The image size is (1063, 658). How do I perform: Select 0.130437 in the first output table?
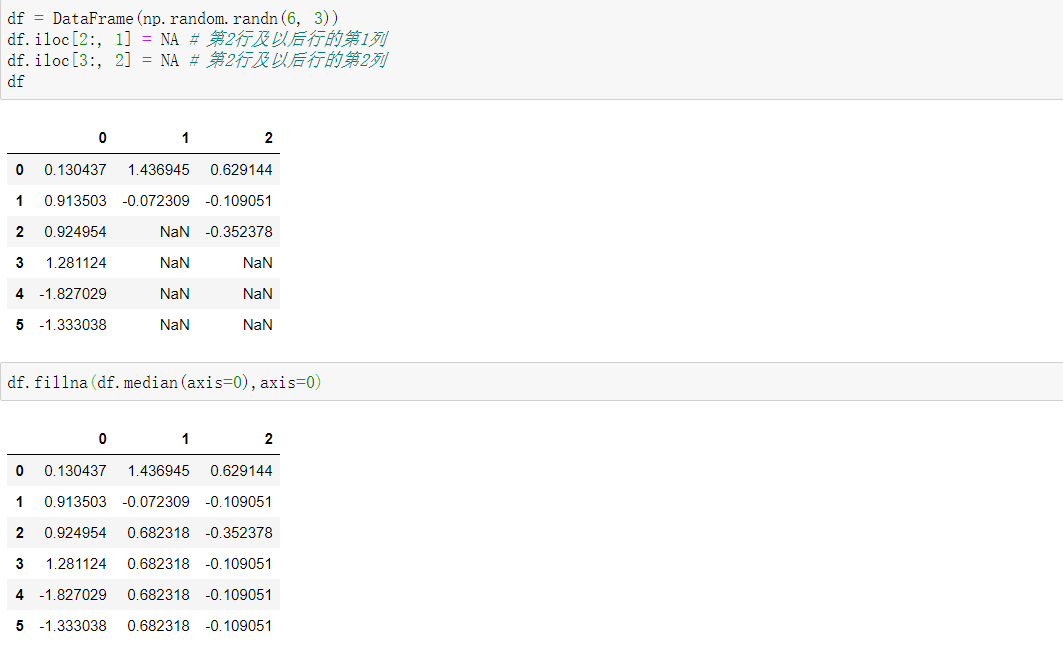pyautogui.click(x=75, y=169)
